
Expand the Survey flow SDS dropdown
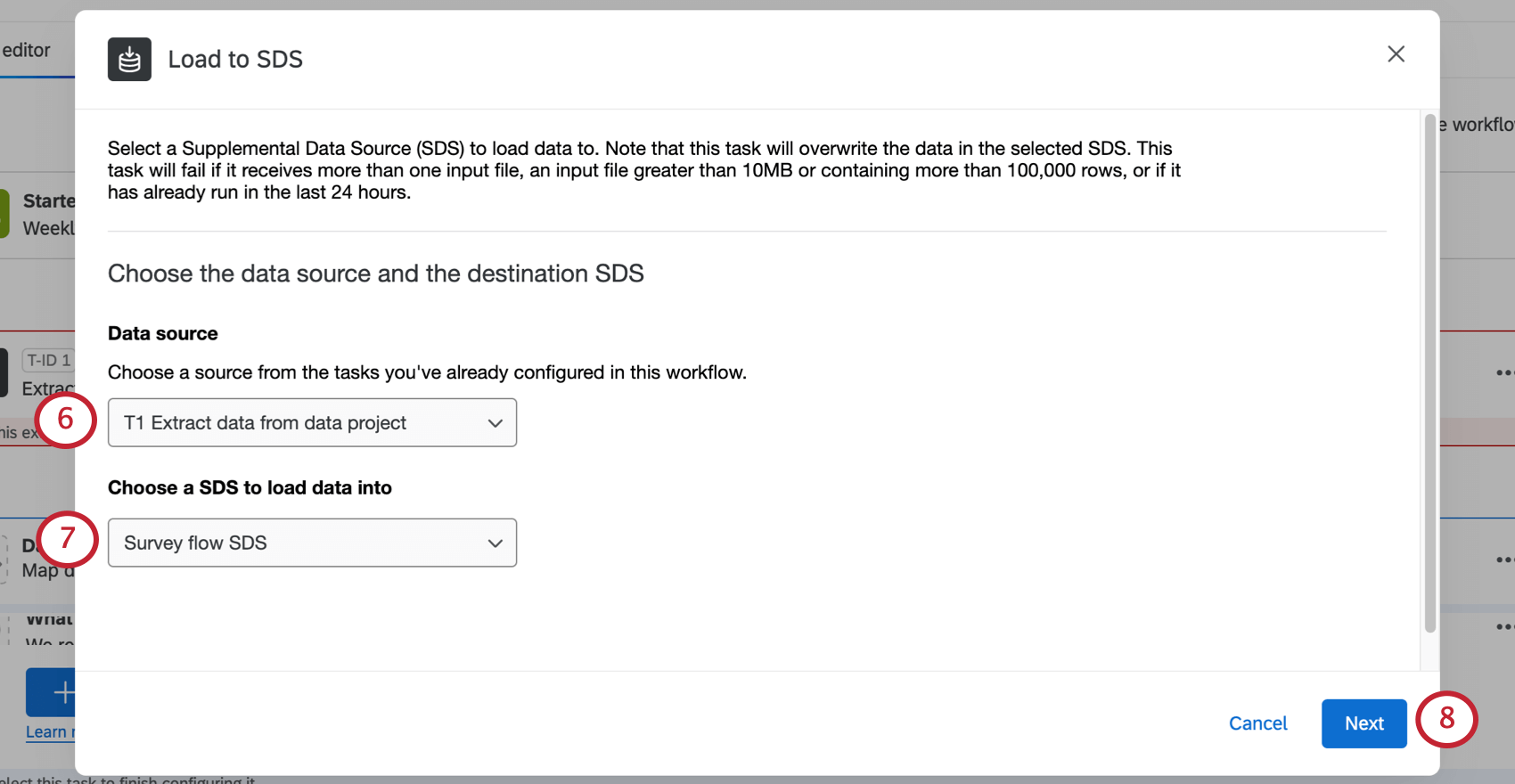312,543
